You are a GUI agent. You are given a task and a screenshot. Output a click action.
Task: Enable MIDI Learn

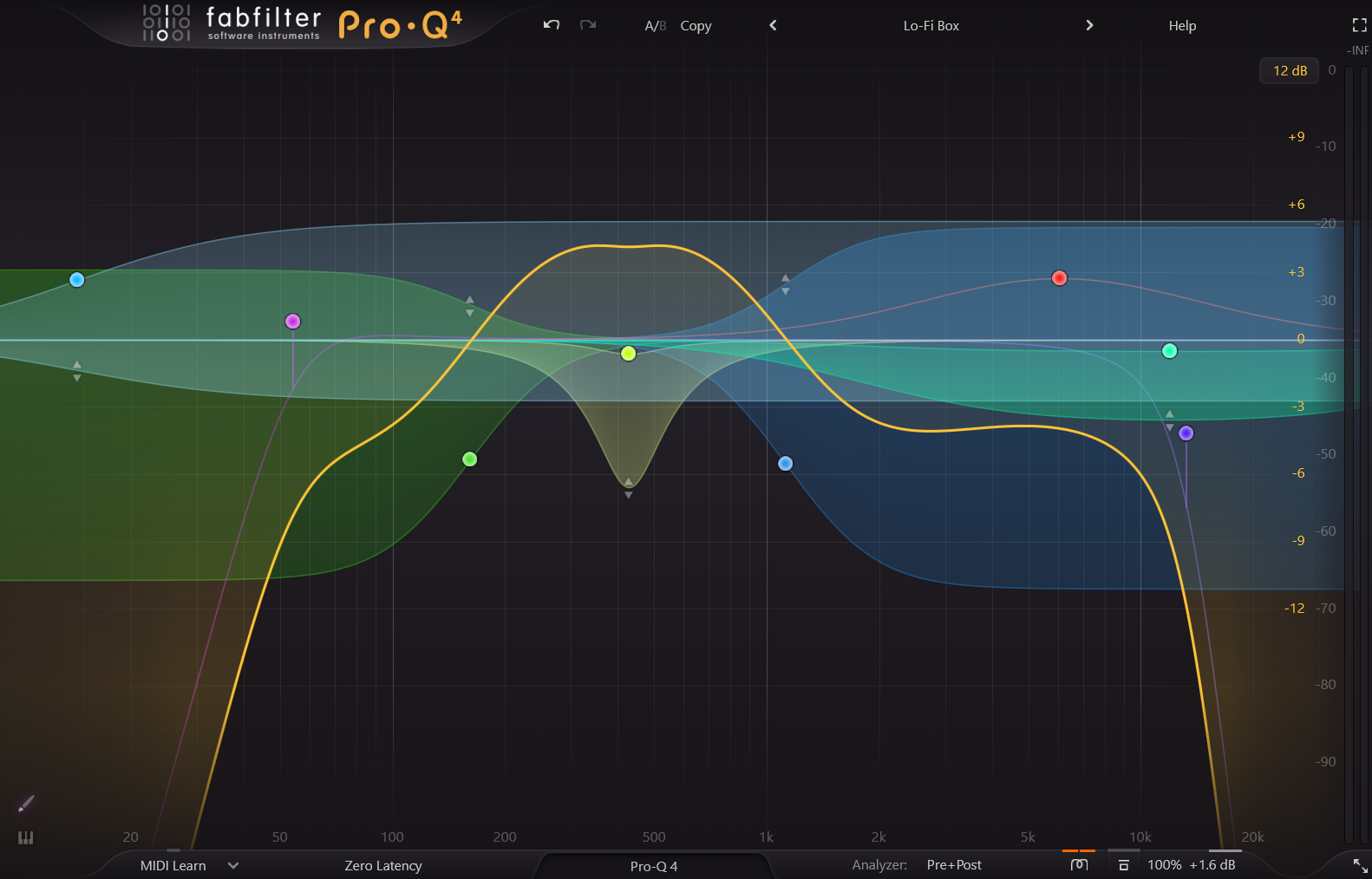pyautogui.click(x=173, y=866)
